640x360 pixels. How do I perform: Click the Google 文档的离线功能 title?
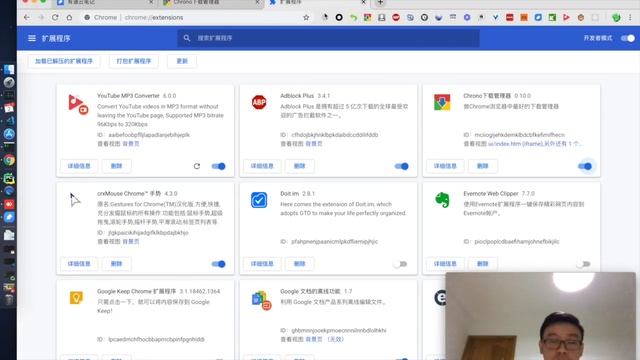coord(310,291)
